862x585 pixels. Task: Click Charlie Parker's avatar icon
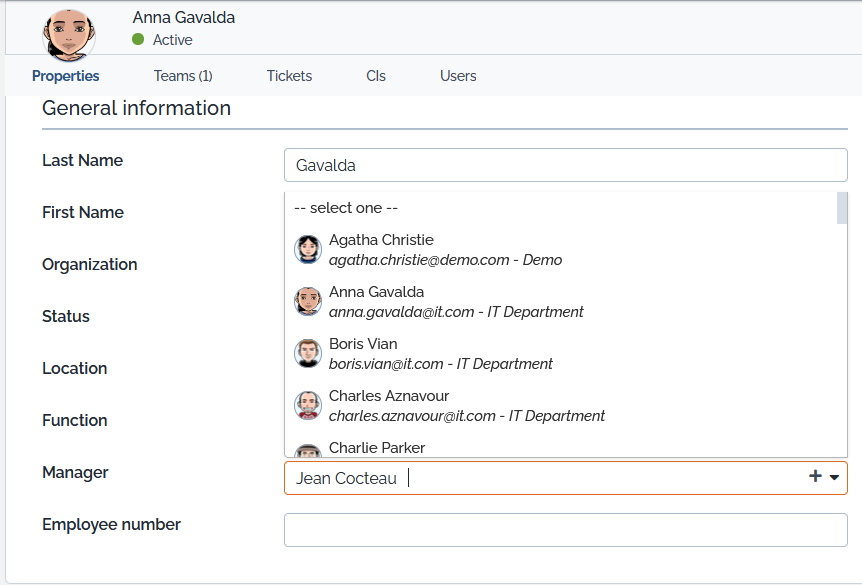pyautogui.click(x=308, y=451)
